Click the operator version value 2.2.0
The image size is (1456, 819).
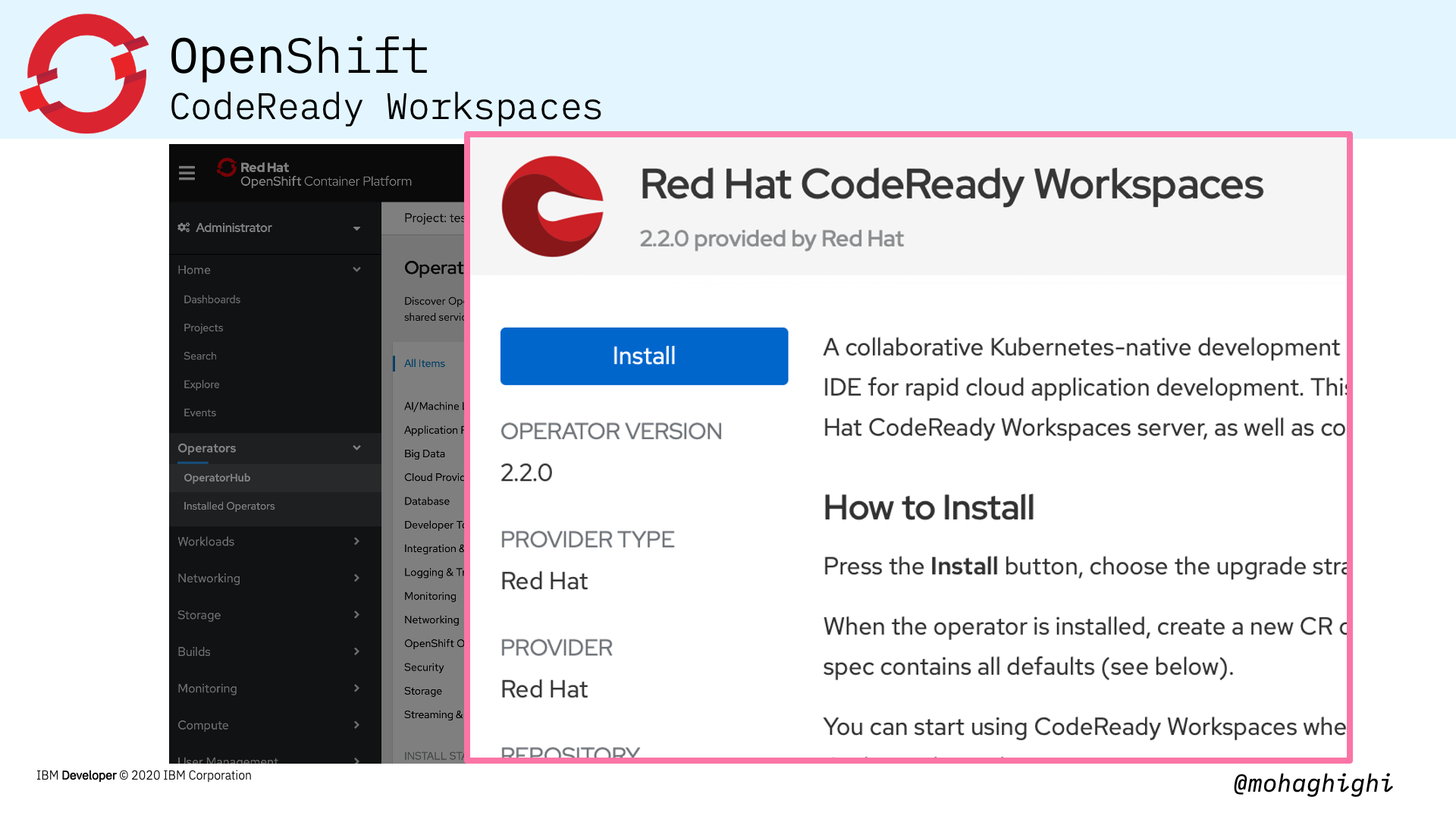coord(526,473)
